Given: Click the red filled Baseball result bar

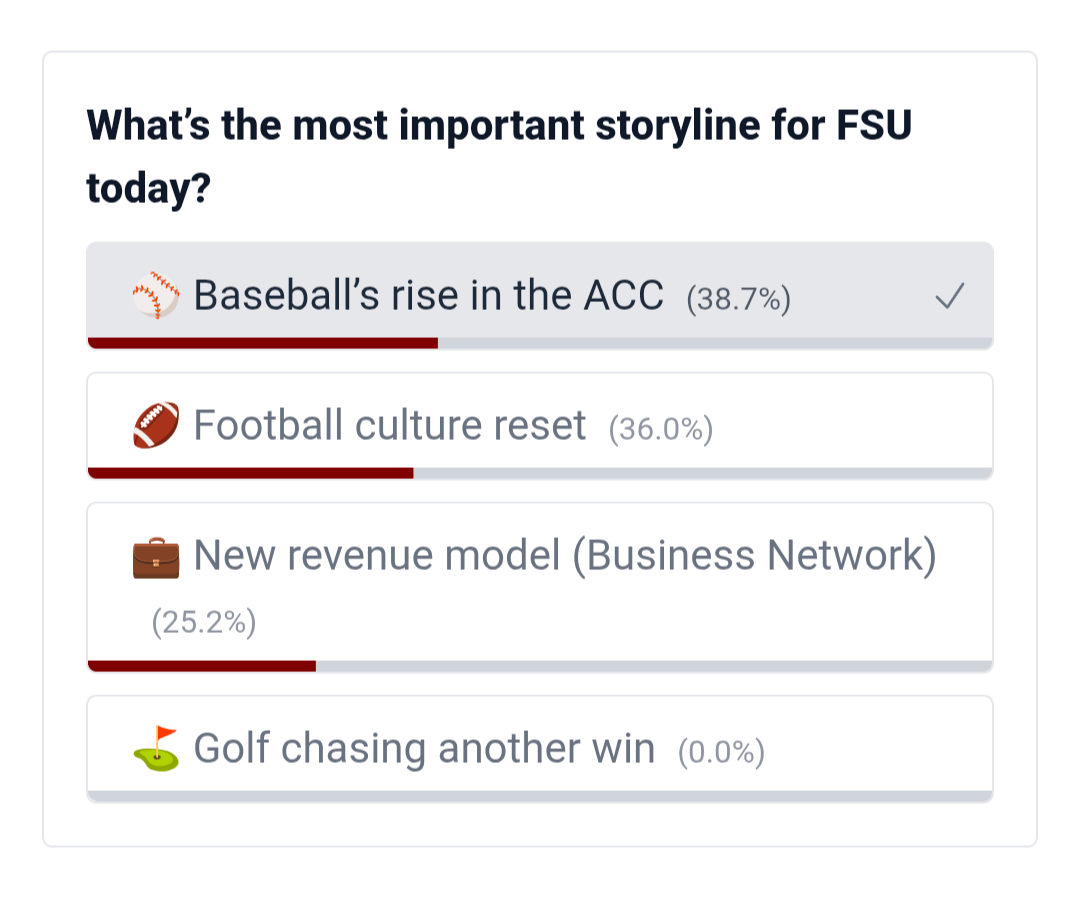Looking at the screenshot, I should 263,343.
